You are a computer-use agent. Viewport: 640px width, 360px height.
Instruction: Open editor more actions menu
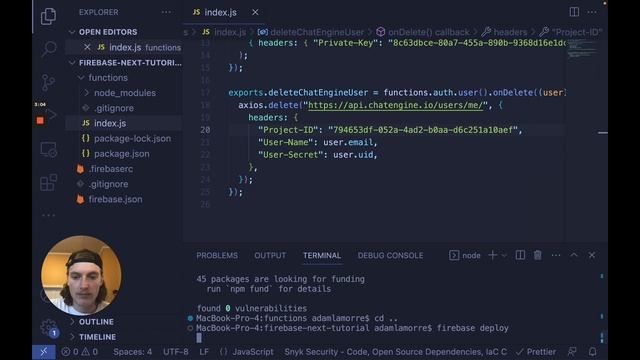[x=592, y=12]
